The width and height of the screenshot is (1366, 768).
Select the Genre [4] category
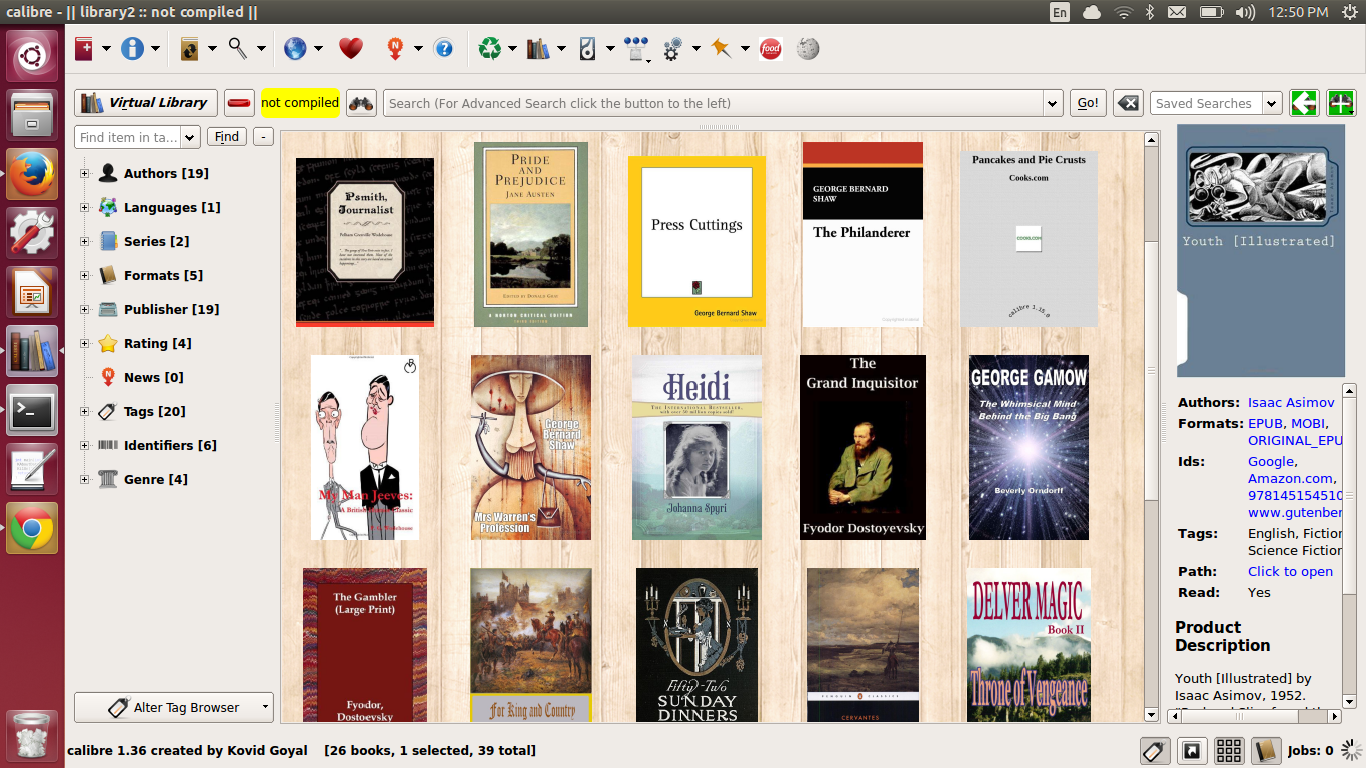(x=155, y=479)
